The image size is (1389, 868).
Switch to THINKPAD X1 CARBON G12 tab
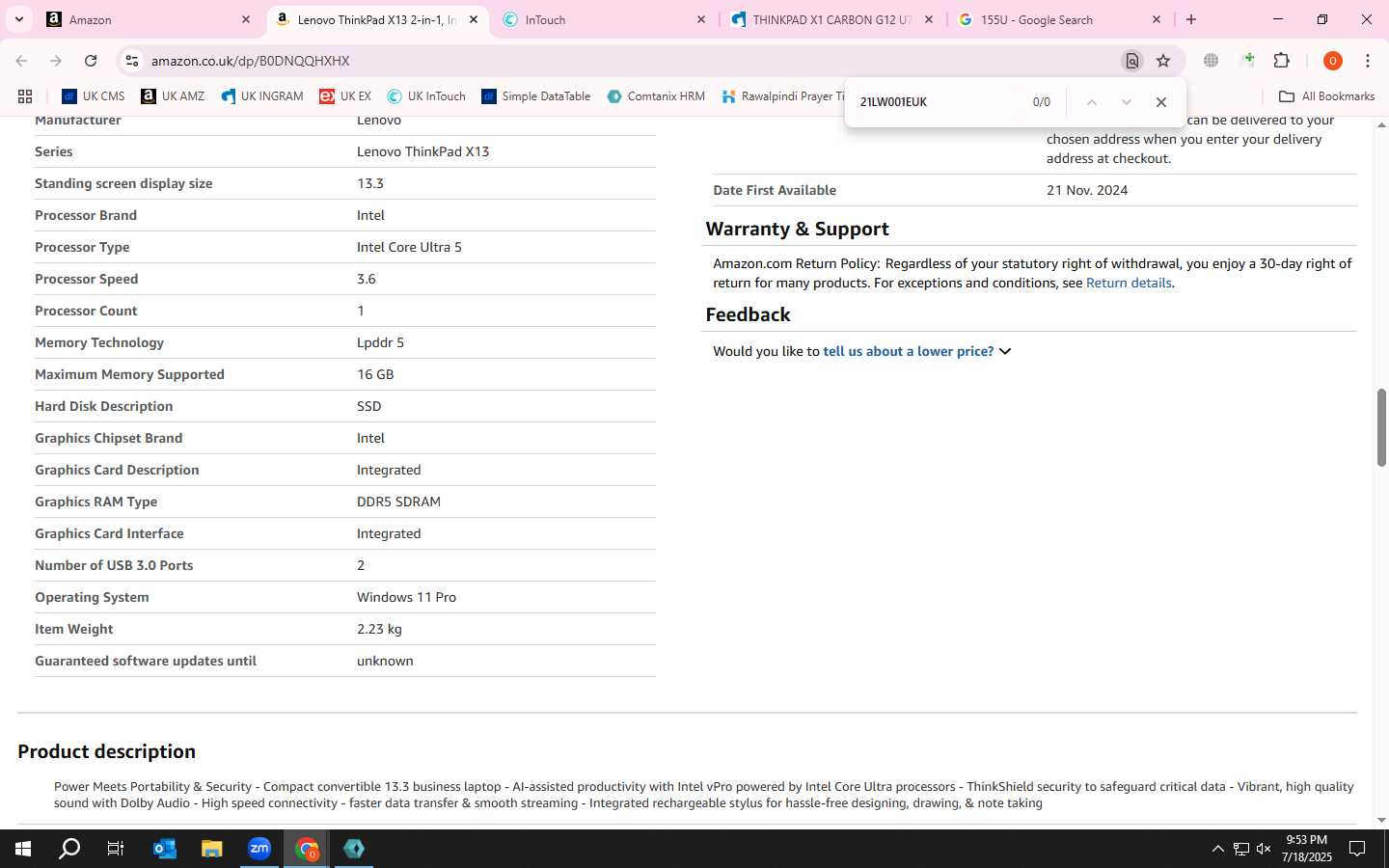coord(831,19)
